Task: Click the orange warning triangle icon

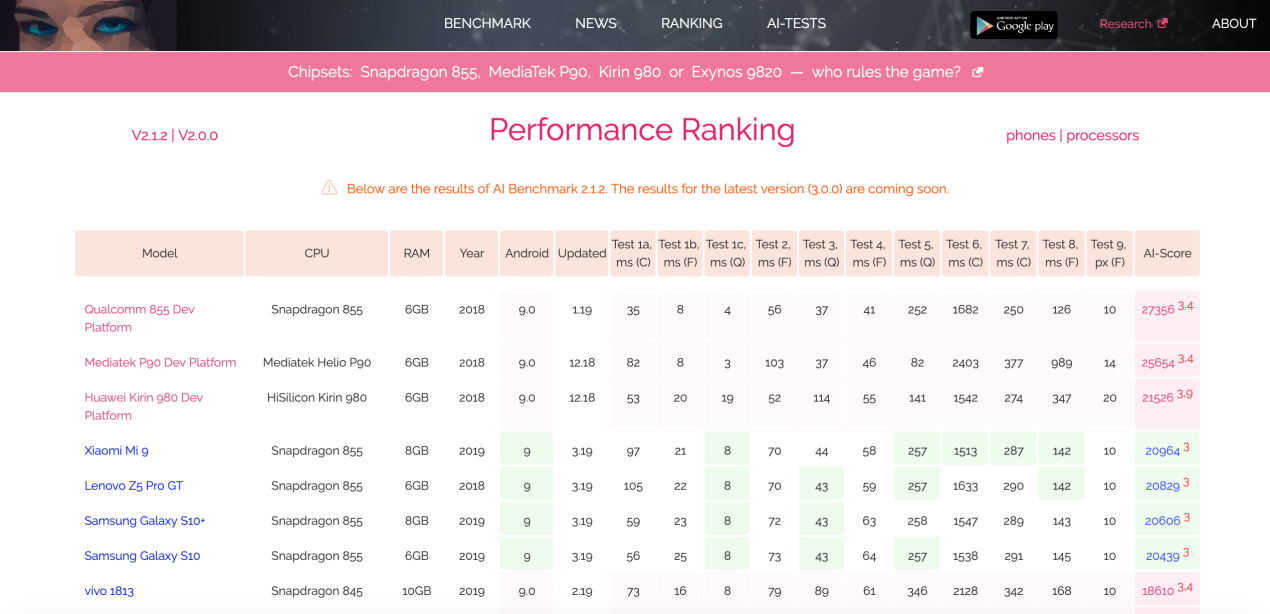Action: coord(329,188)
